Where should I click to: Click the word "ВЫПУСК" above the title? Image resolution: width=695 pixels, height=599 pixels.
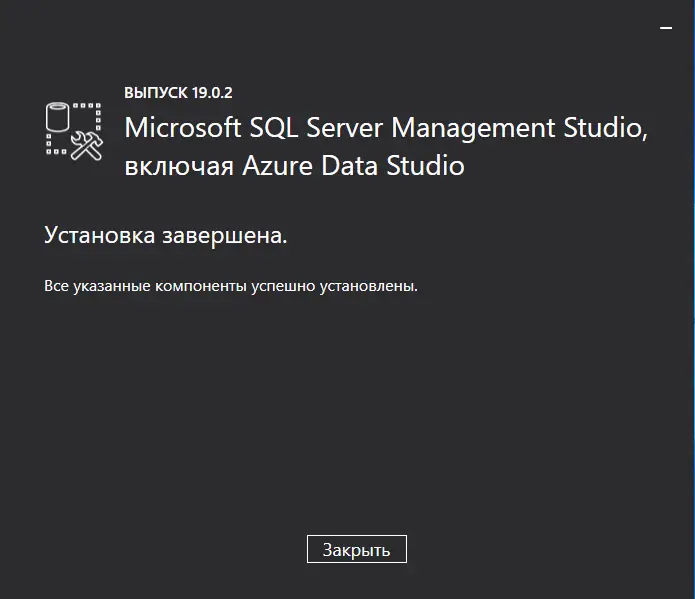point(156,93)
